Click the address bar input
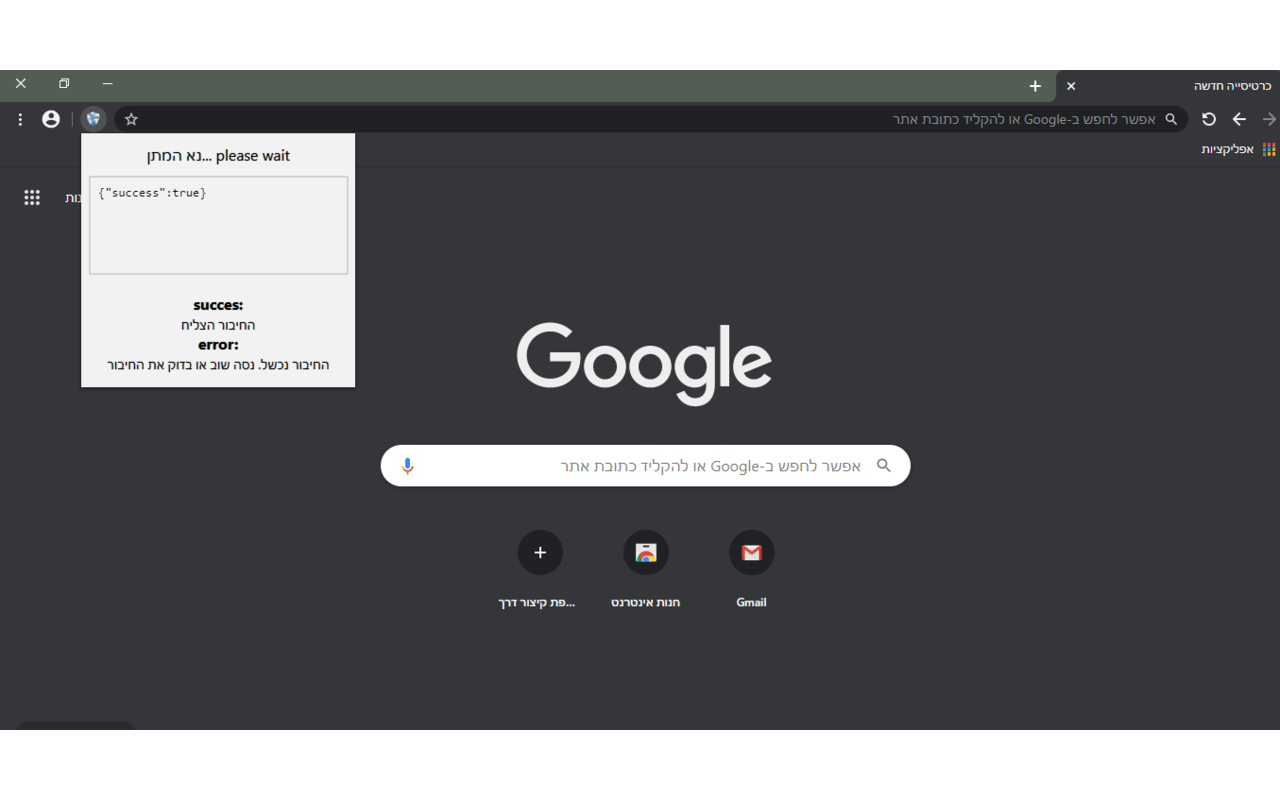 [651, 119]
